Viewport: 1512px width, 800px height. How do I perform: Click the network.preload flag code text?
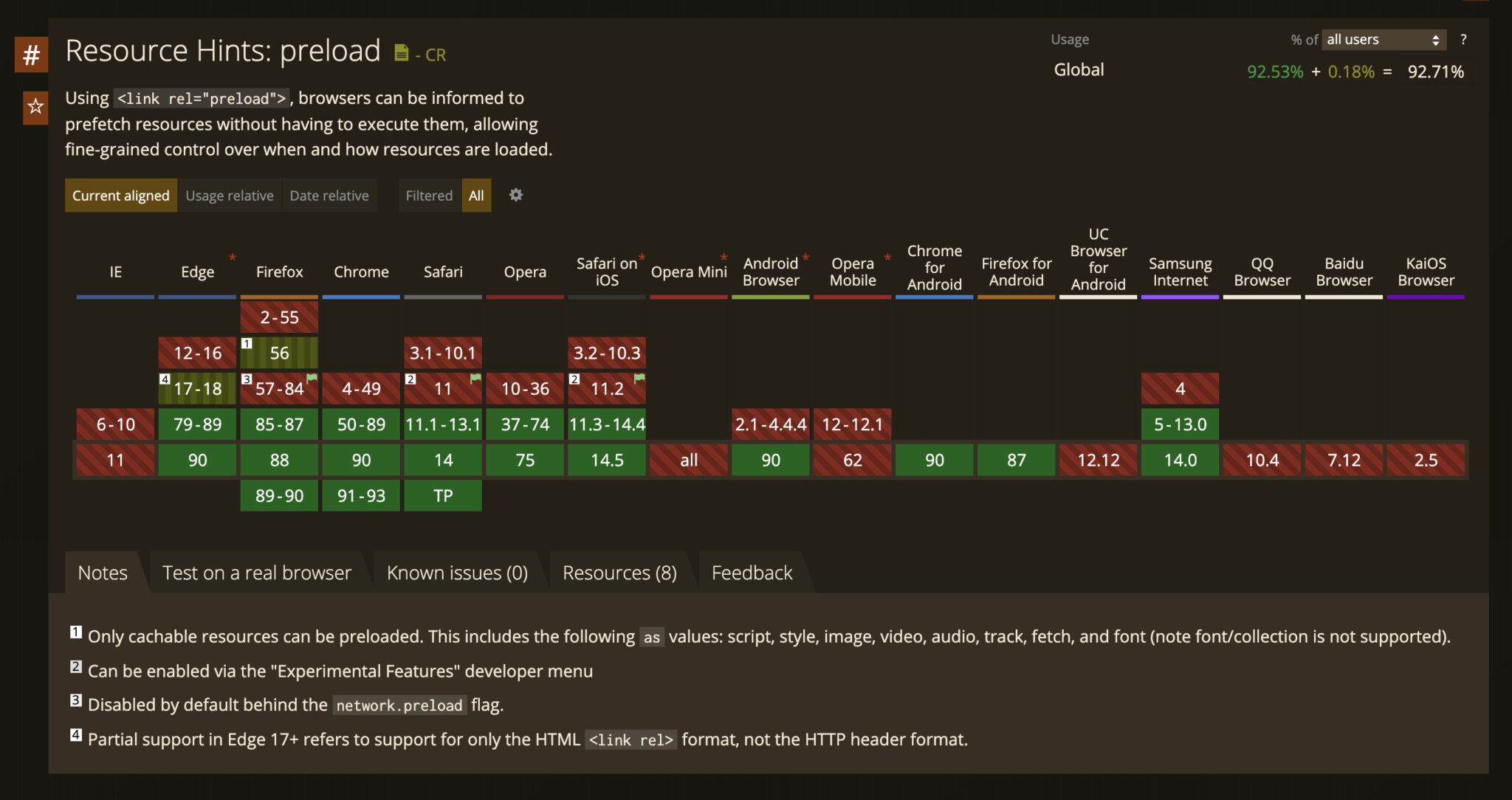tap(399, 706)
